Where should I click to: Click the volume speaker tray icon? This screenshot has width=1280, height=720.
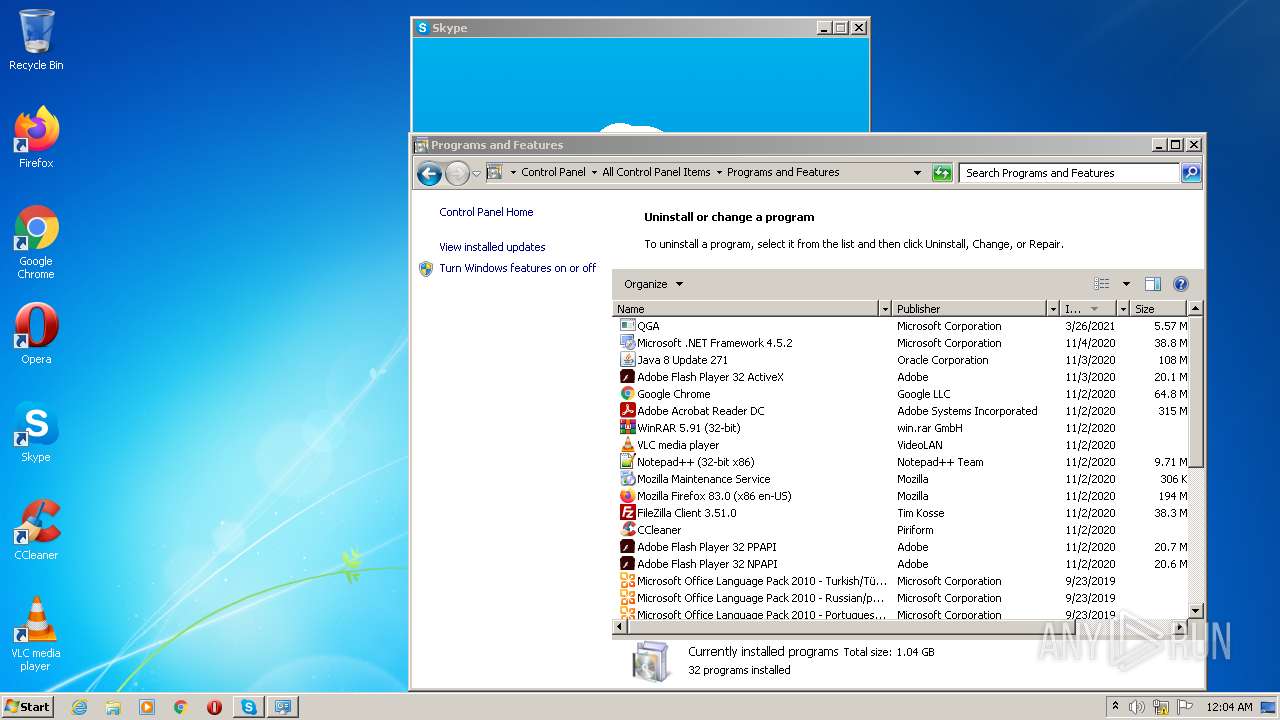click(x=1137, y=707)
